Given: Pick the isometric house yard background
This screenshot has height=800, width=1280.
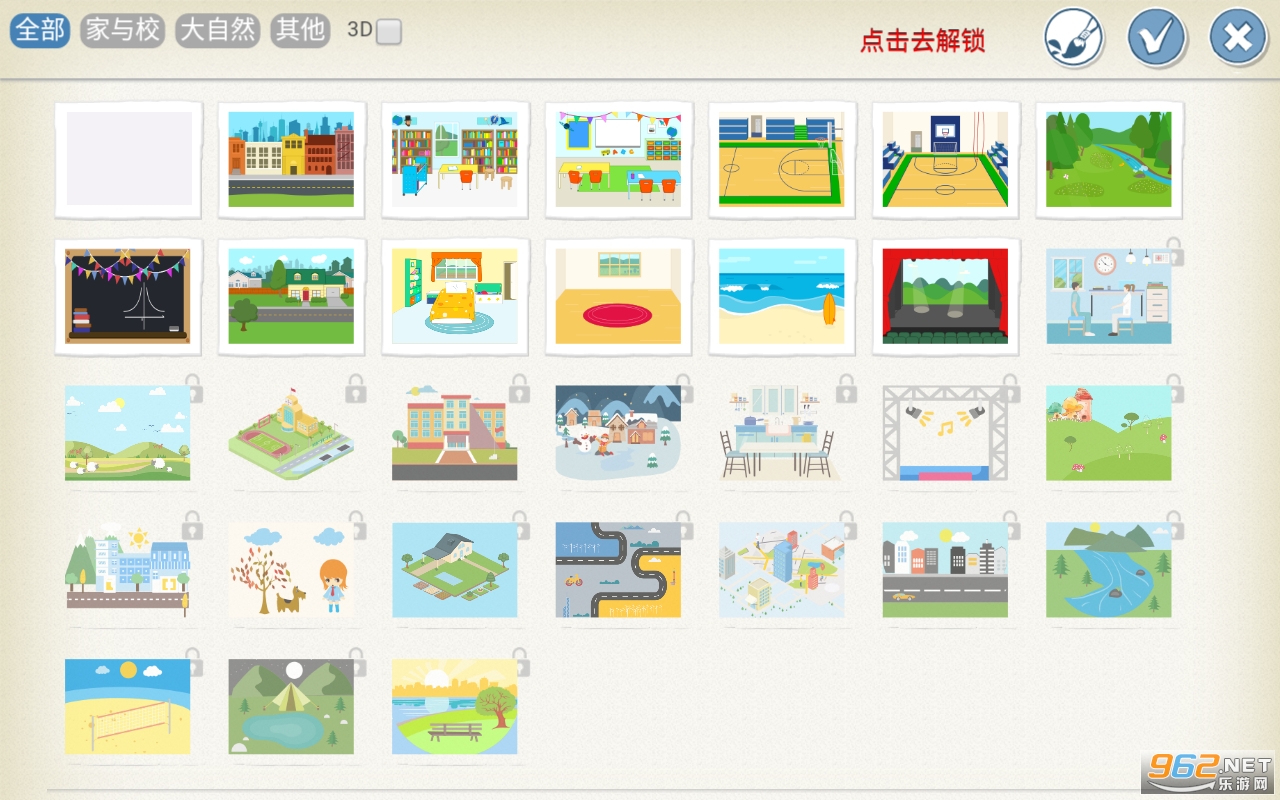Looking at the screenshot, I should (x=455, y=570).
